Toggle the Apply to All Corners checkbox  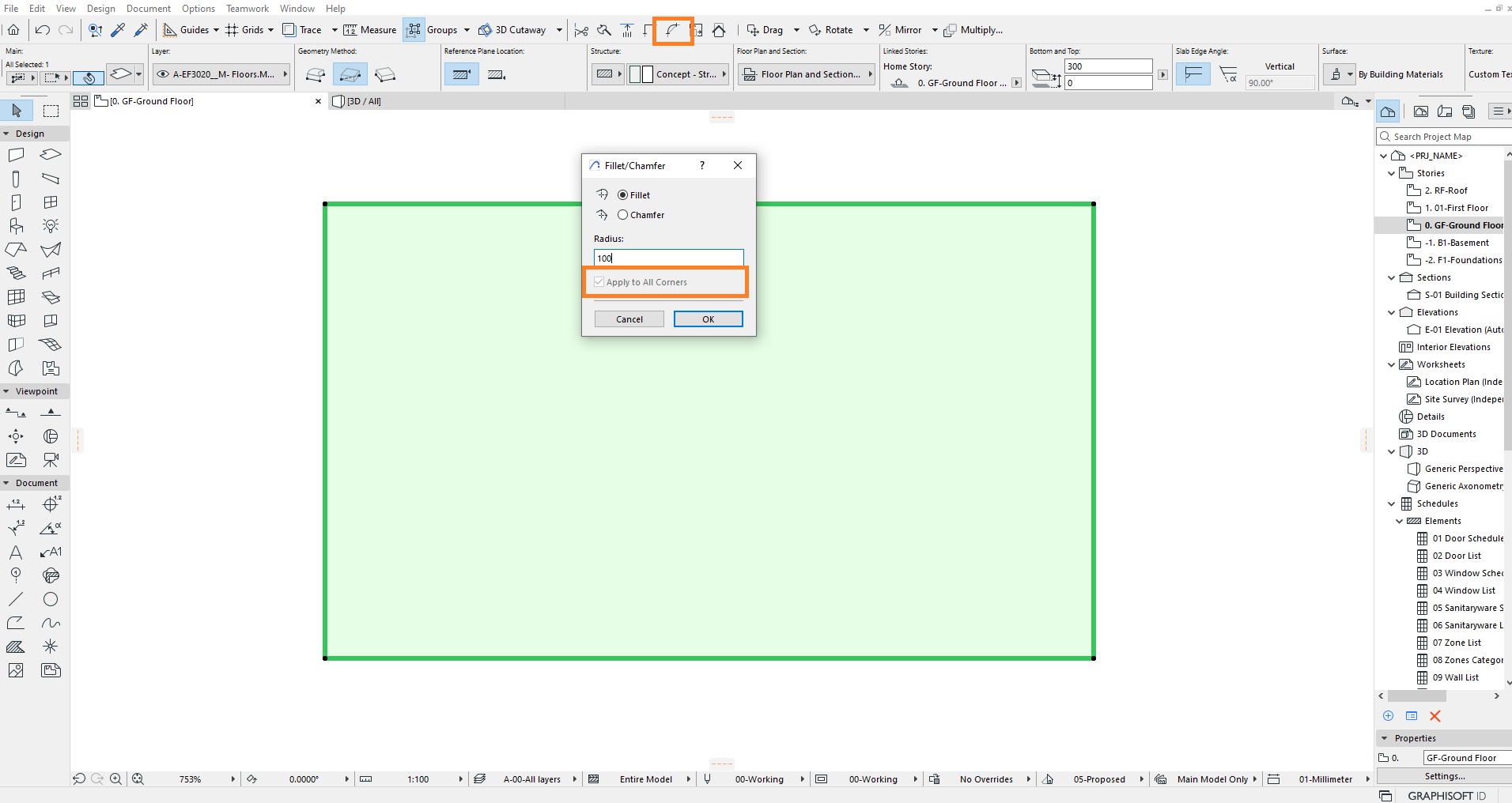[599, 282]
